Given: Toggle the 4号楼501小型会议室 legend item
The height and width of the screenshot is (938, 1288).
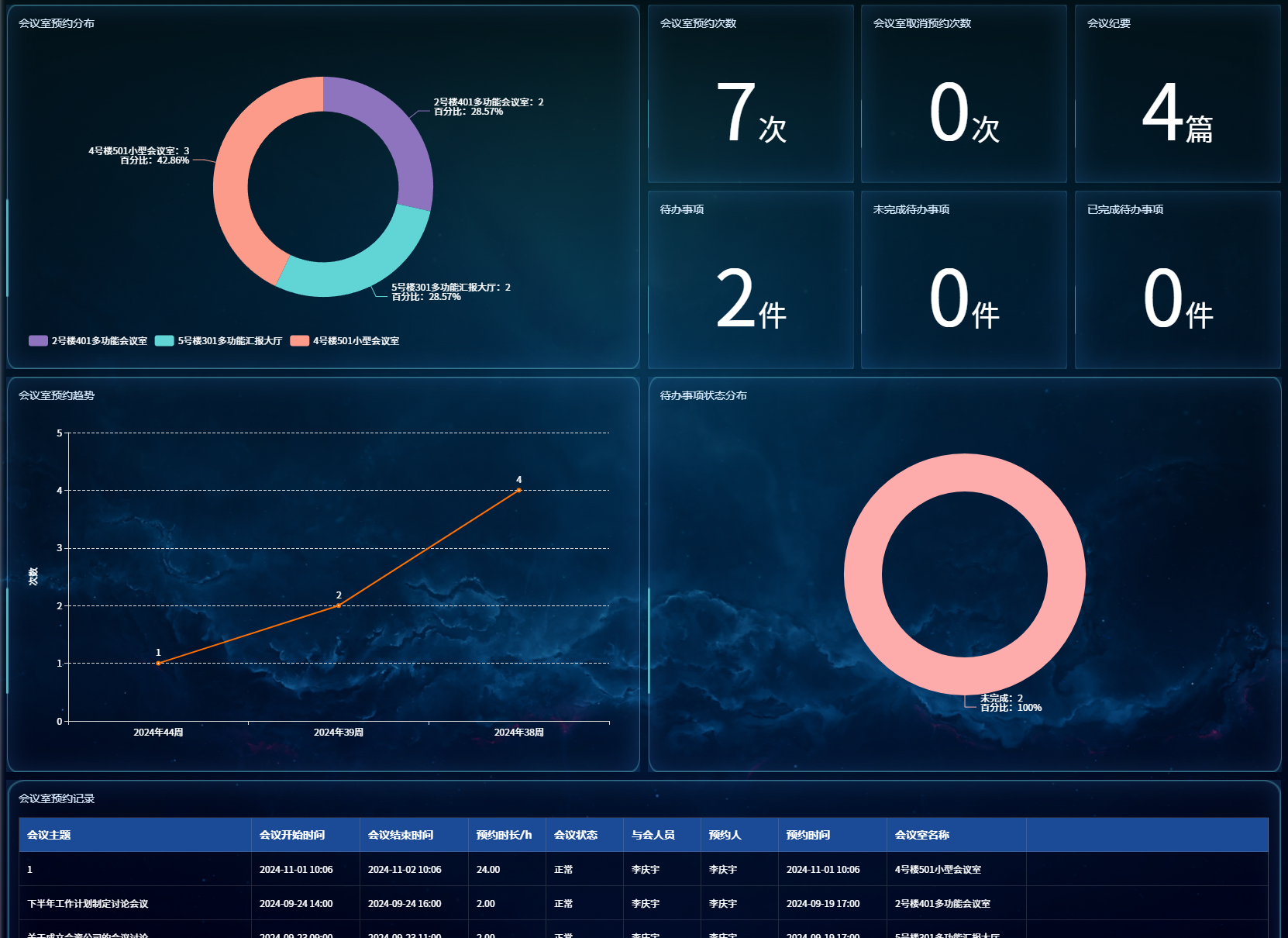Looking at the screenshot, I should click(x=345, y=341).
